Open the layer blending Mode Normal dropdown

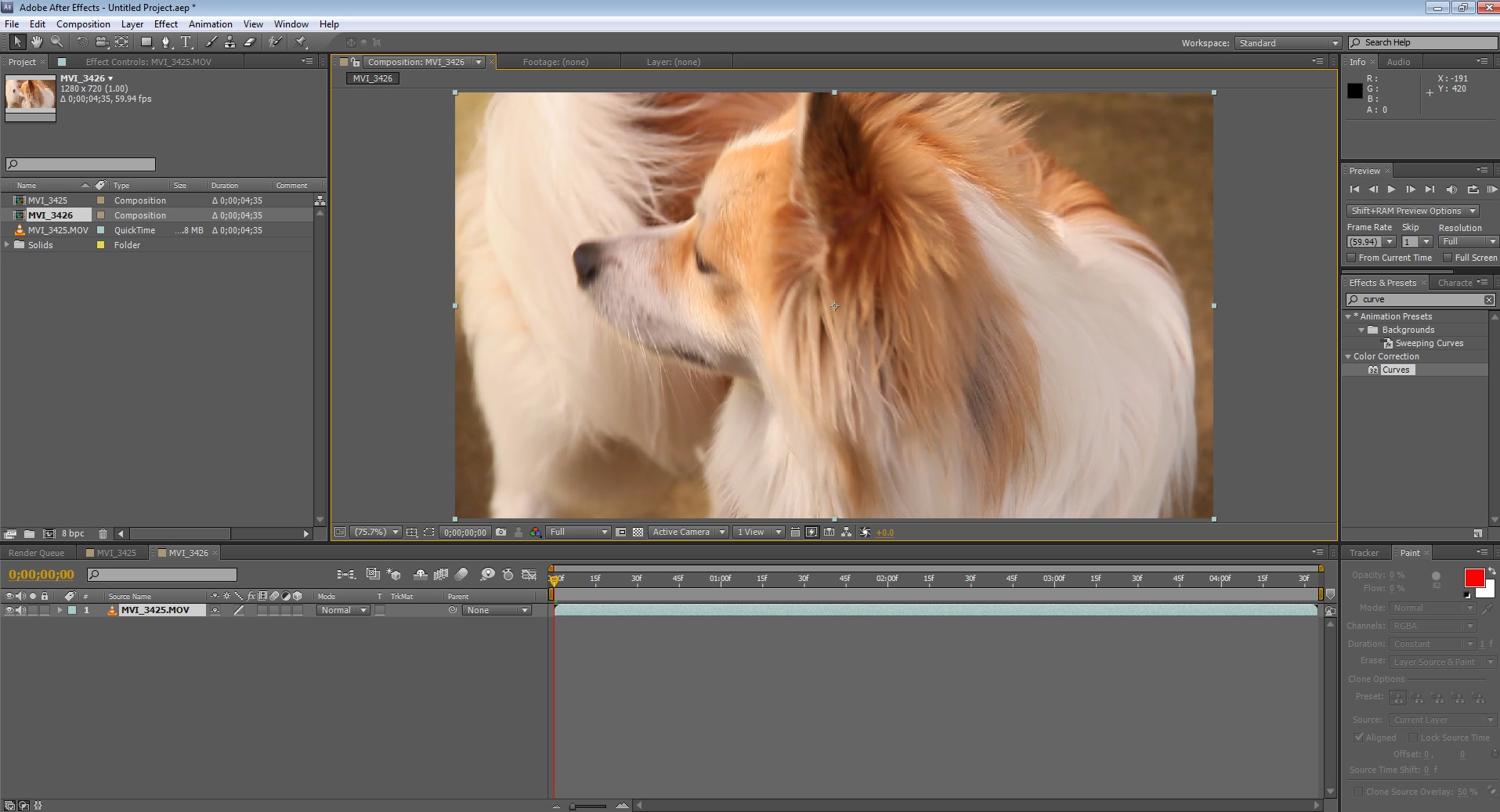[x=343, y=611]
